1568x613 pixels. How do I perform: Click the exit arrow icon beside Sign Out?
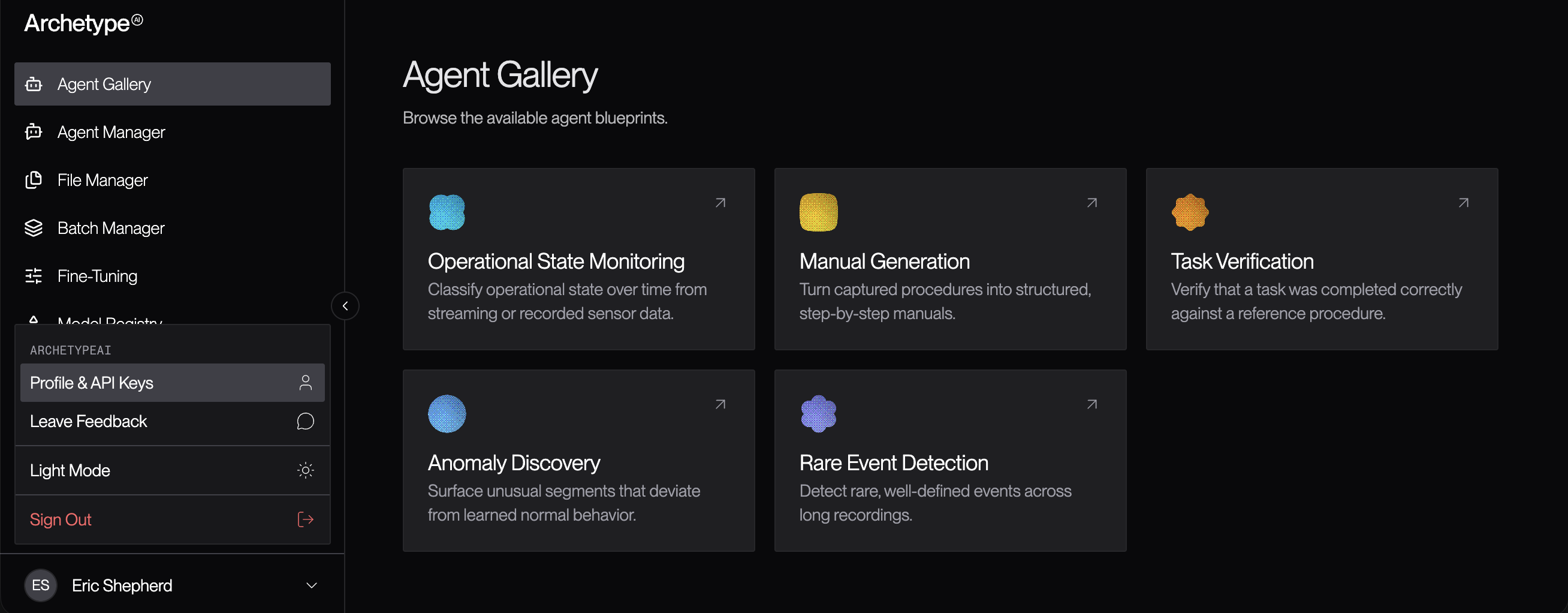coord(306,519)
